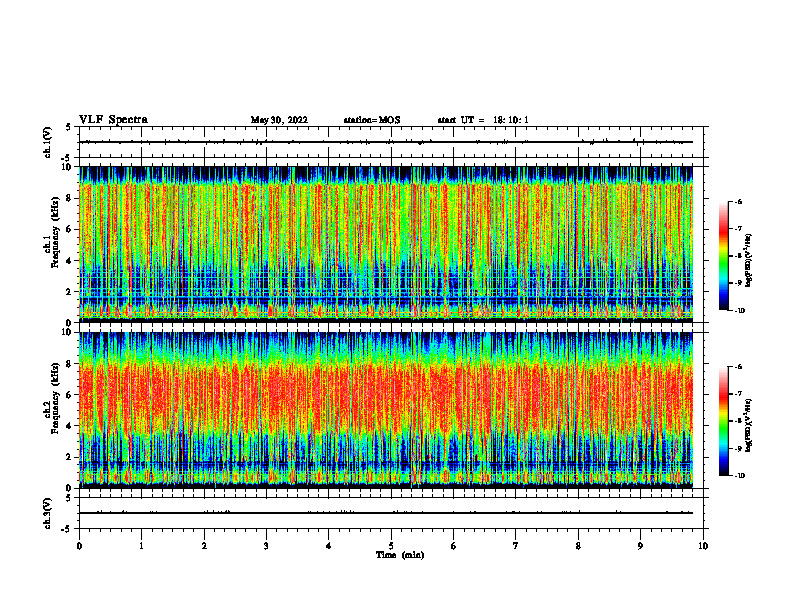
Task: Click the ch.2 frequency tick label 8
Action: [x=70, y=364]
